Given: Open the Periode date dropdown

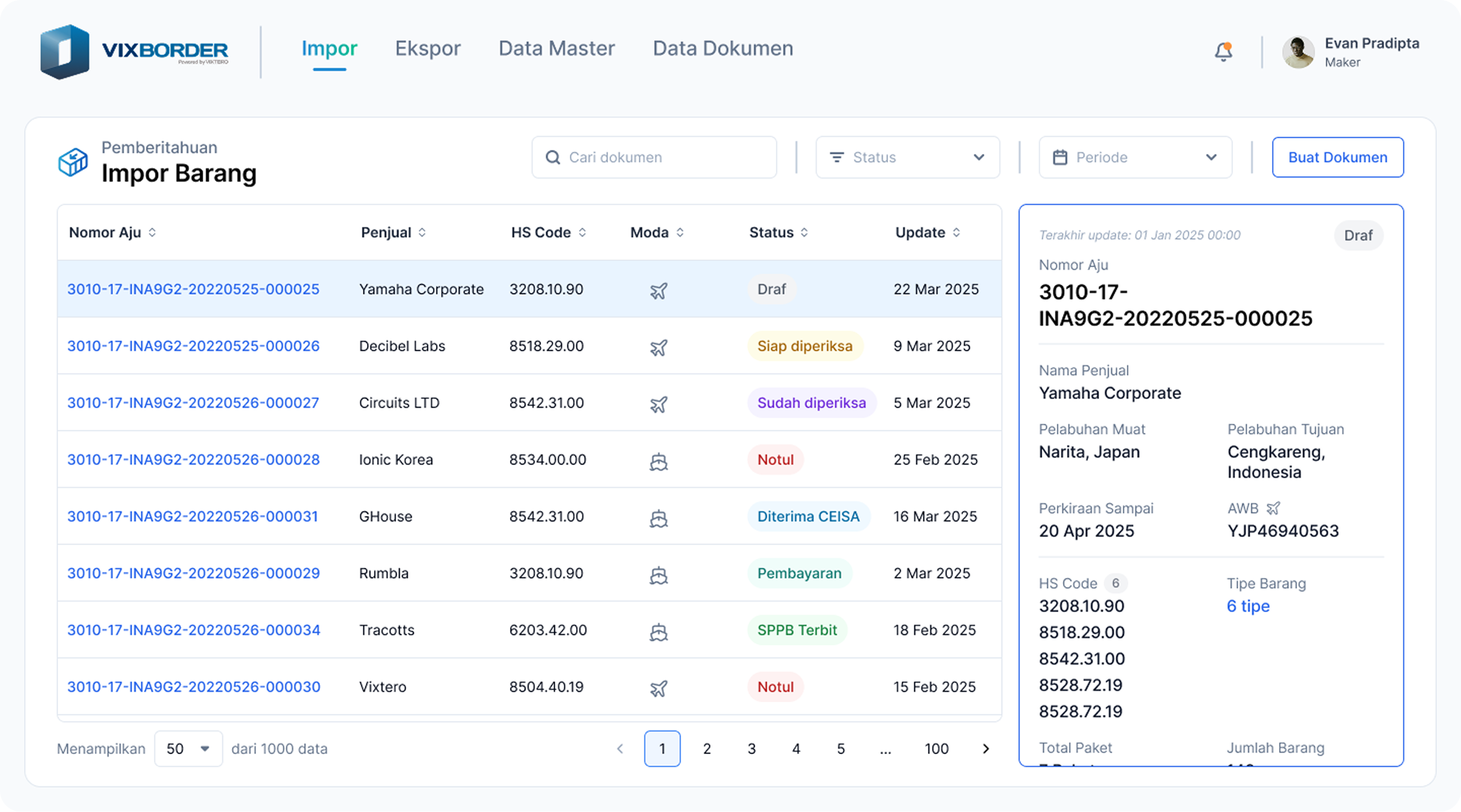Looking at the screenshot, I should tap(1135, 157).
